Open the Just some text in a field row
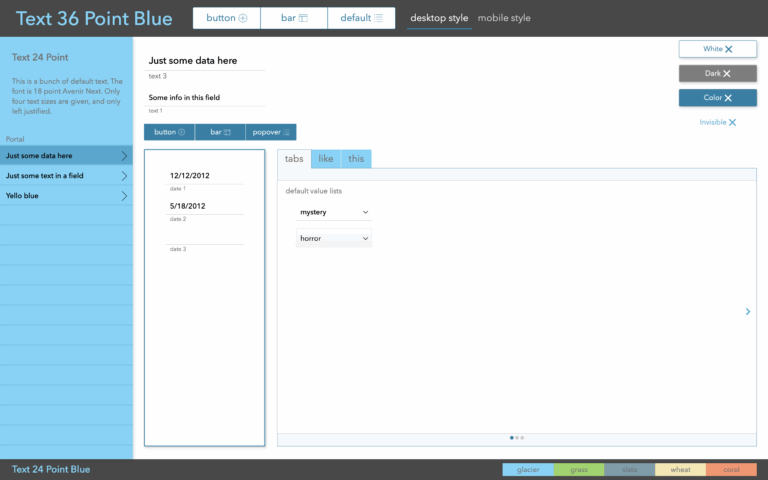Screen dimensions: 768x480 (66, 175)
